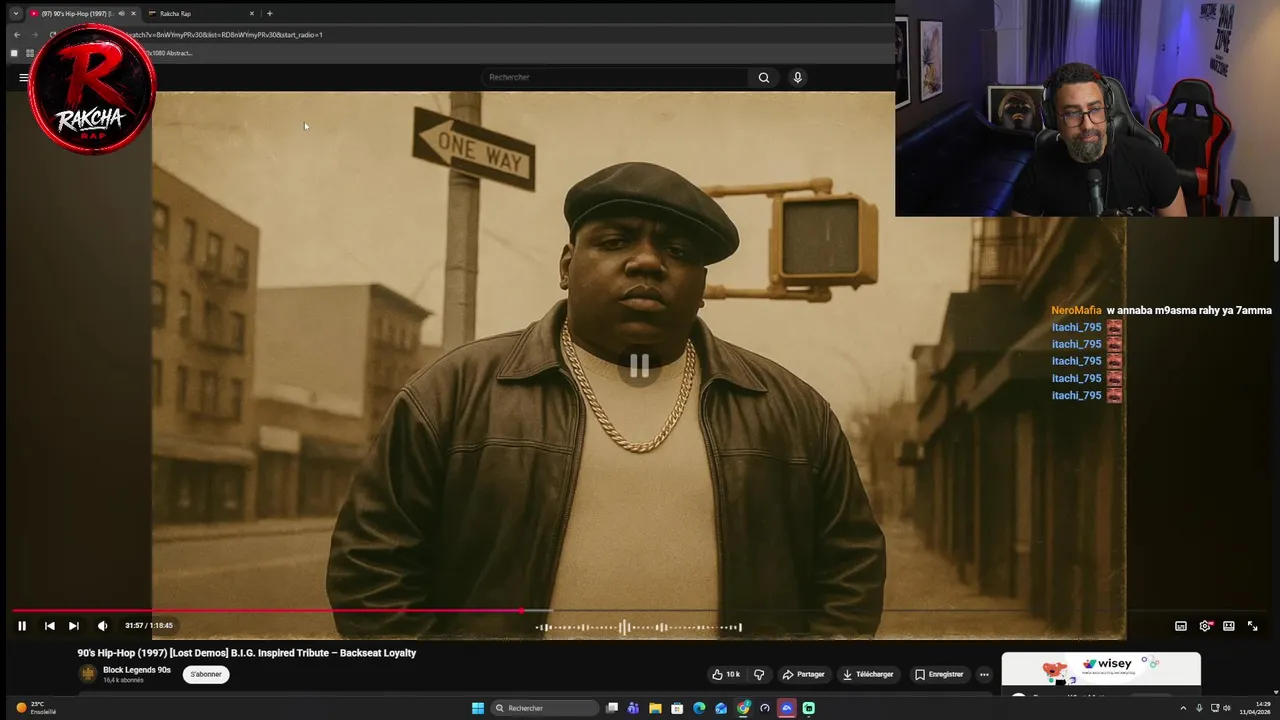Open Microsoft Edge from the taskbar

[x=699, y=708]
